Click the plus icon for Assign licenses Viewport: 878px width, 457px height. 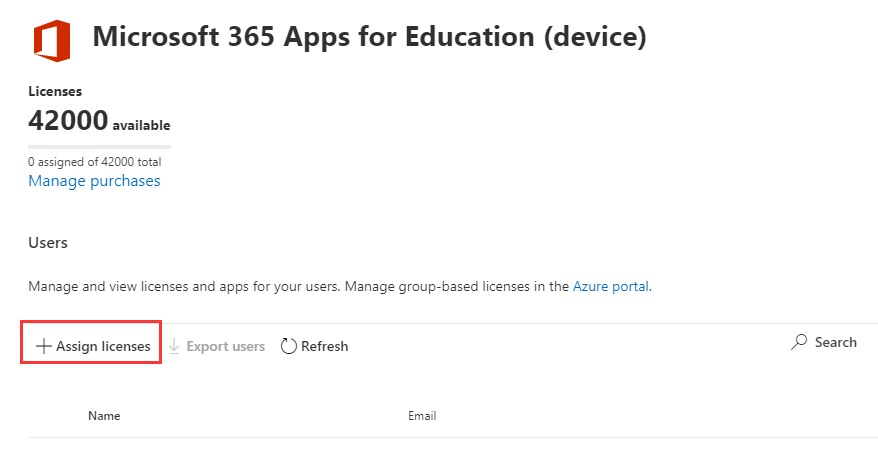click(43, 346)
